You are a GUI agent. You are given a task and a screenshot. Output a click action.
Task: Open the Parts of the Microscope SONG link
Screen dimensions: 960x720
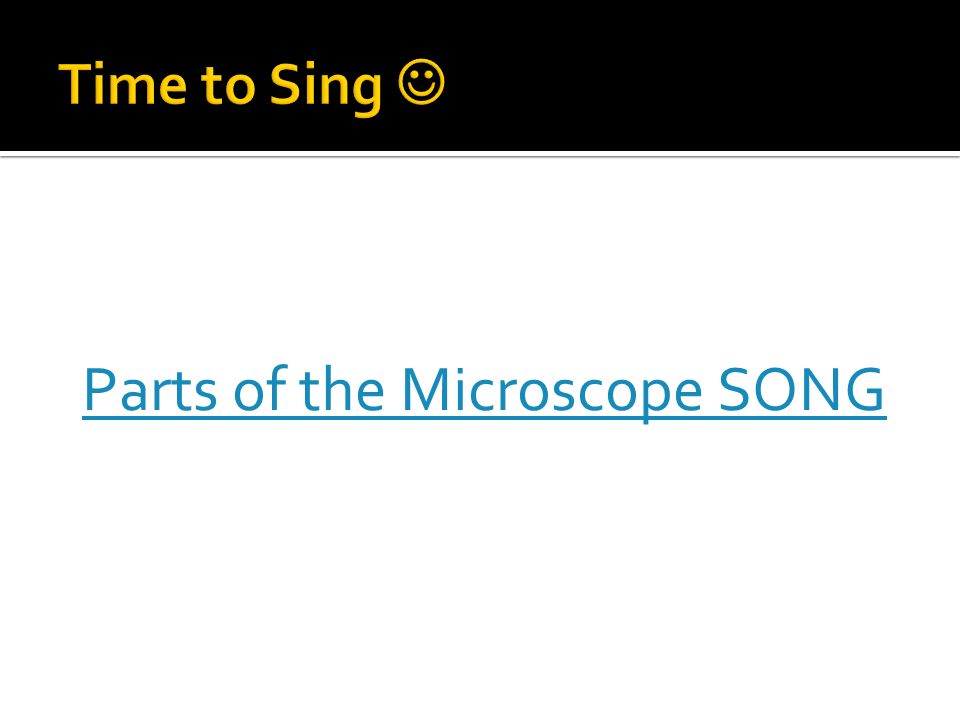[x=484, y=391]
